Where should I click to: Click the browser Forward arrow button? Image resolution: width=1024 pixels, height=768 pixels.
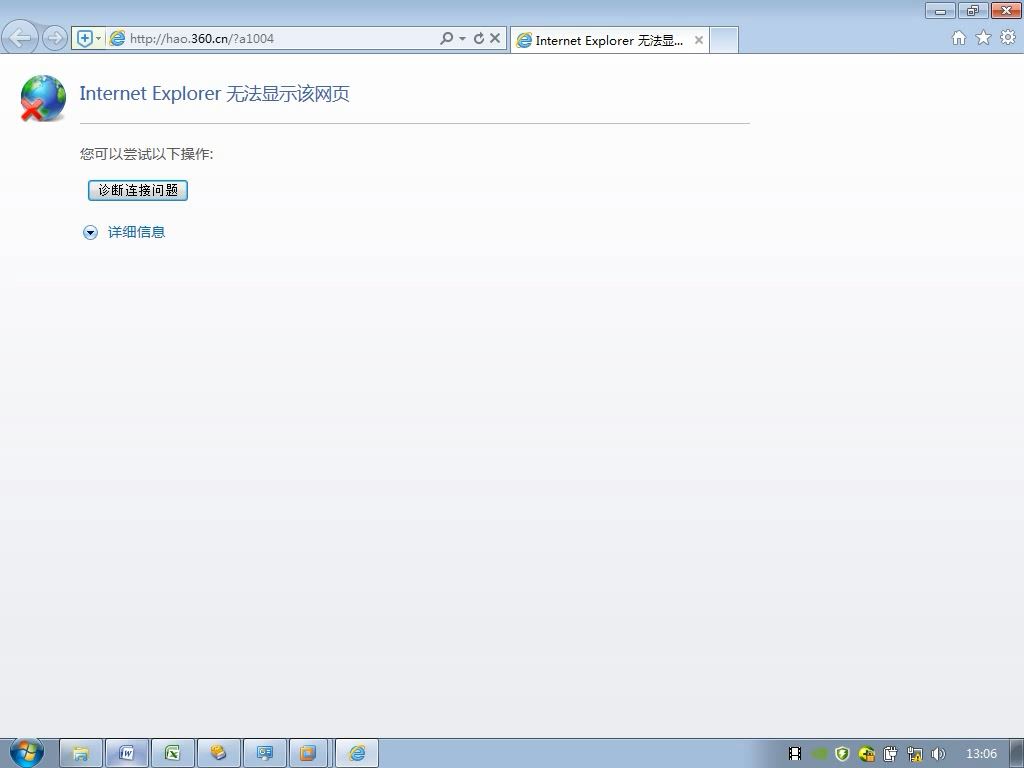coord(55,38)
